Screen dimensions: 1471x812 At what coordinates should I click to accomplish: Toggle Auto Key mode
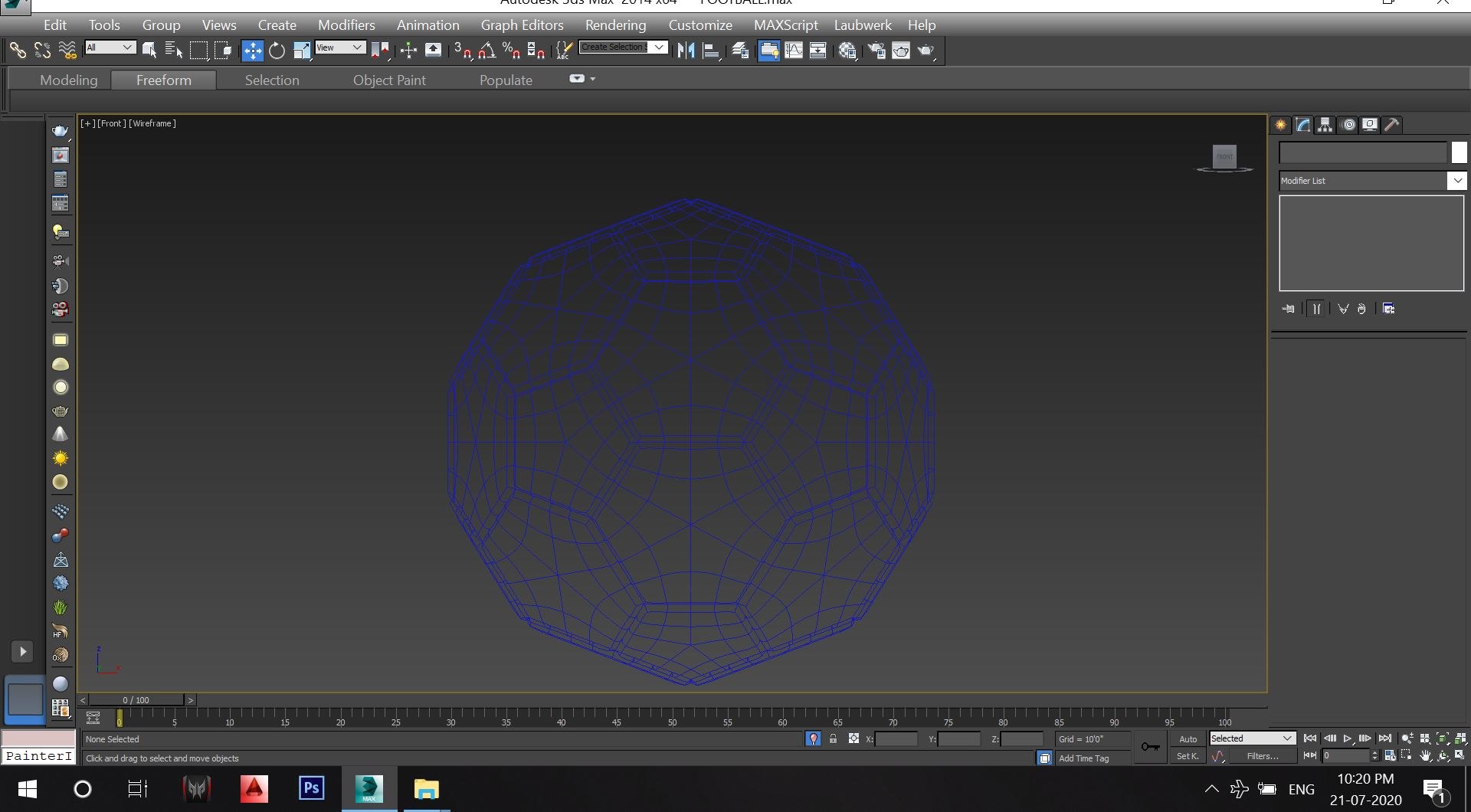tap(1188, 739)
